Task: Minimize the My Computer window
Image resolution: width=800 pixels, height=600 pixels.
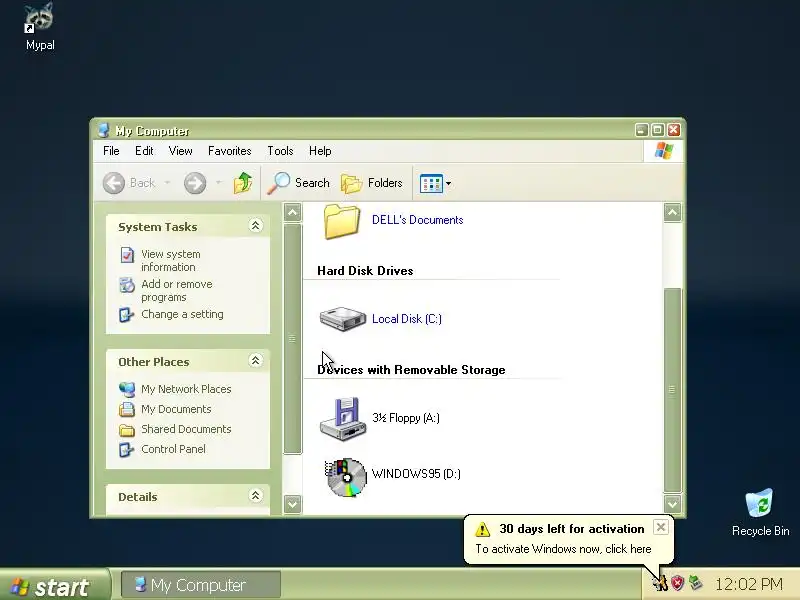Action: coord(641,130)
